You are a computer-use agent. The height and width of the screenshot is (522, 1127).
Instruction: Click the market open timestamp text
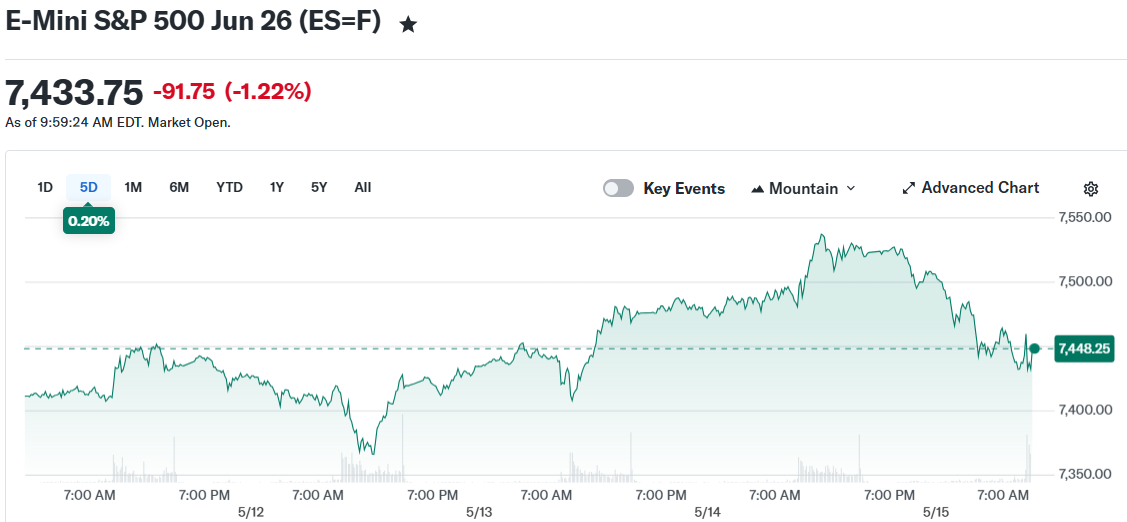[118, 122]
